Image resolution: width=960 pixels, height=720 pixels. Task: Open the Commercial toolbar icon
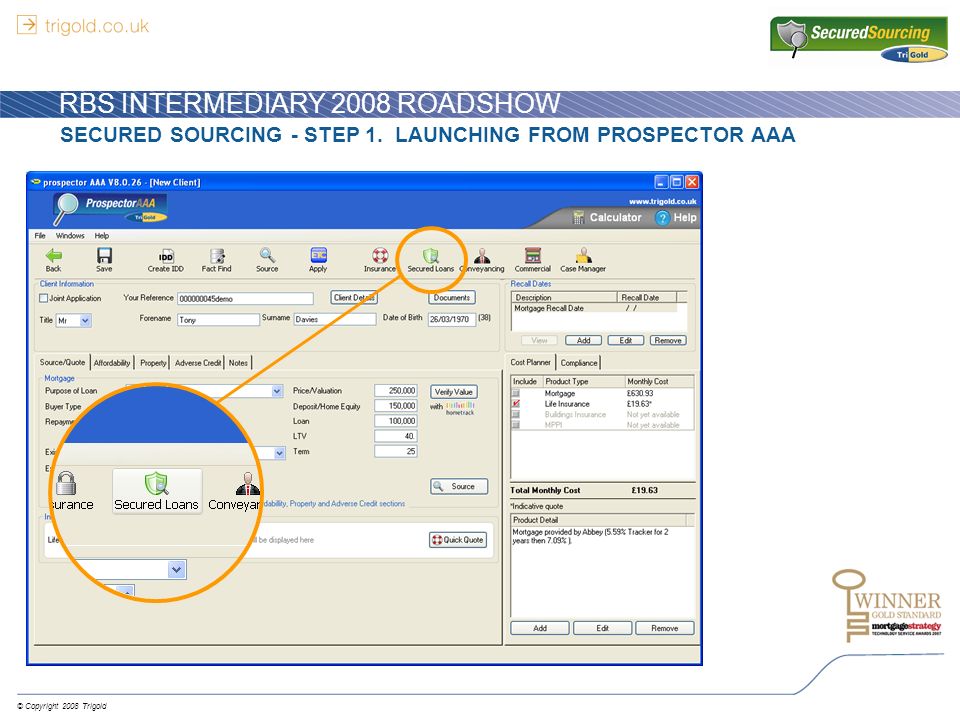[x=533, y=255]
